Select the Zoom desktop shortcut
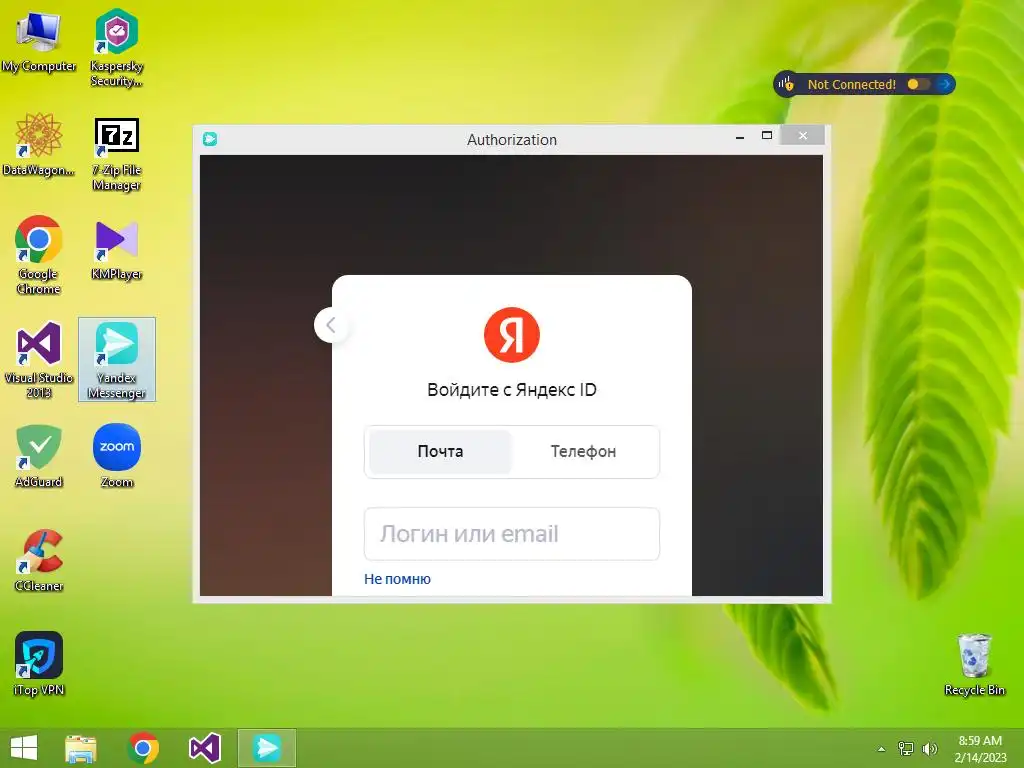This screenshot has height=768, width=1024. tap(116, 456)
